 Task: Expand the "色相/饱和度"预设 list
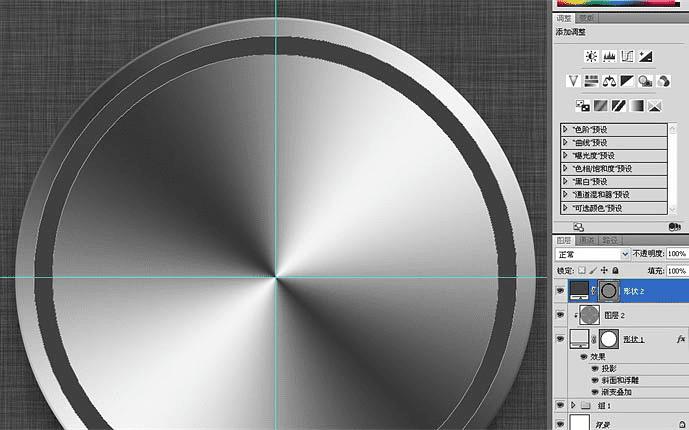[x=566, y=168]
